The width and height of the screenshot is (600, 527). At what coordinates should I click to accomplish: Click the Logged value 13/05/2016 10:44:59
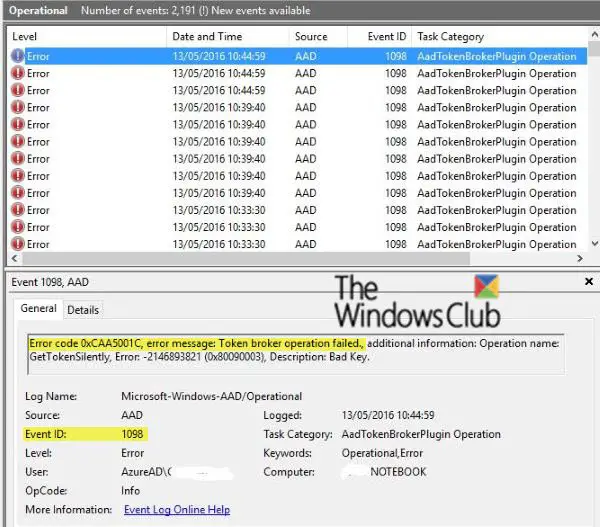(388, 415)
